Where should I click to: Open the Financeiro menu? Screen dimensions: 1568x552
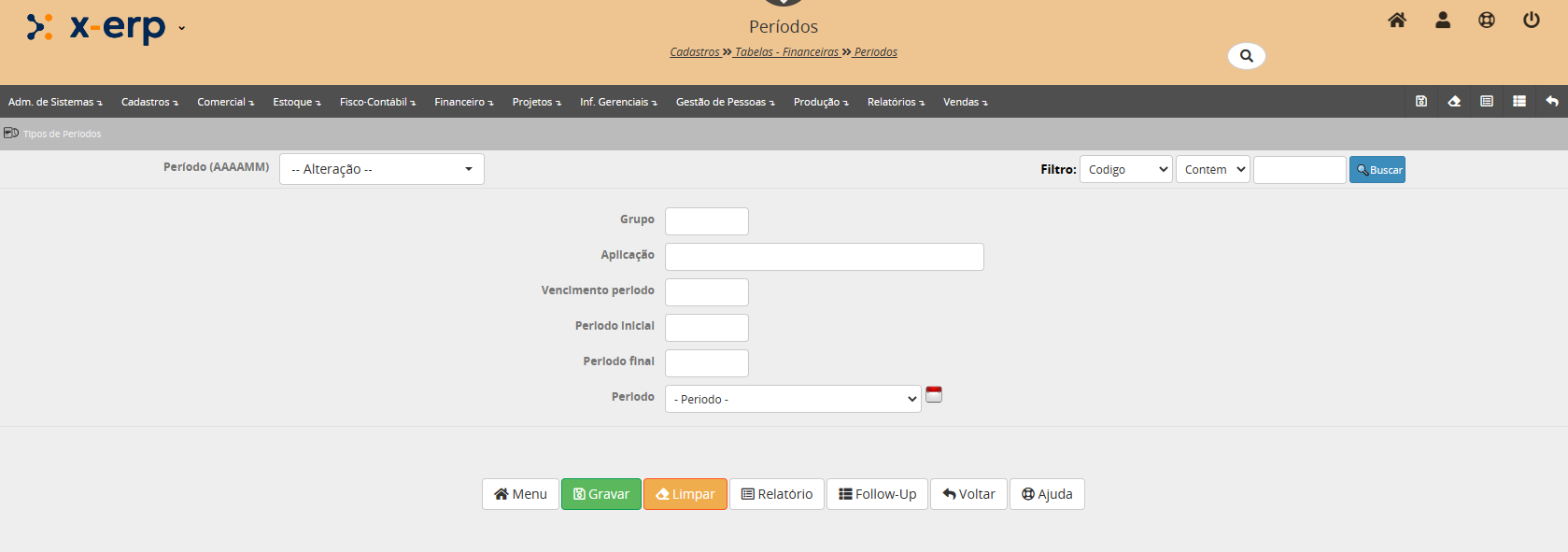click(463, 102)
